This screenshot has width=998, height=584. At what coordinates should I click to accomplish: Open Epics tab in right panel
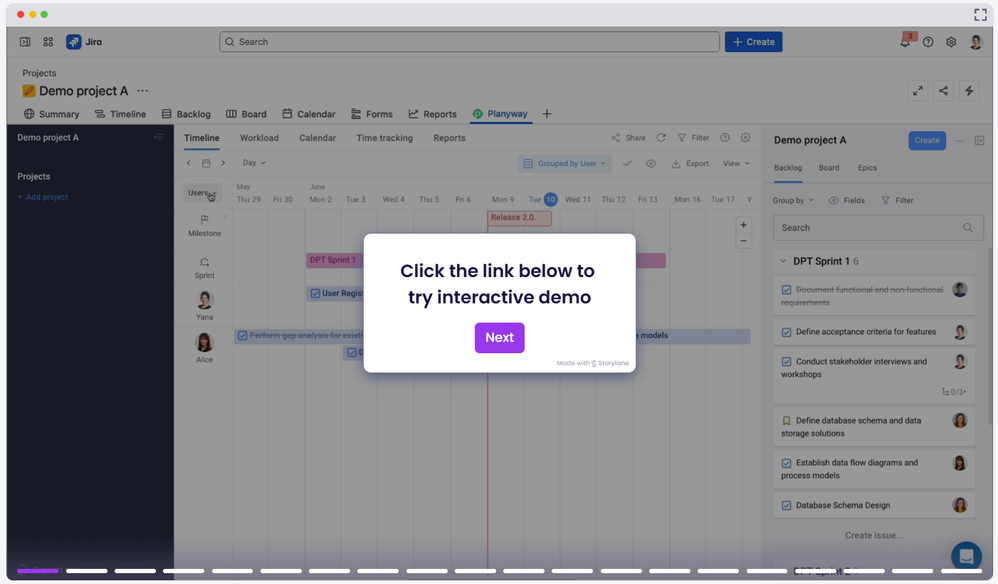click(x=867, y=168)
